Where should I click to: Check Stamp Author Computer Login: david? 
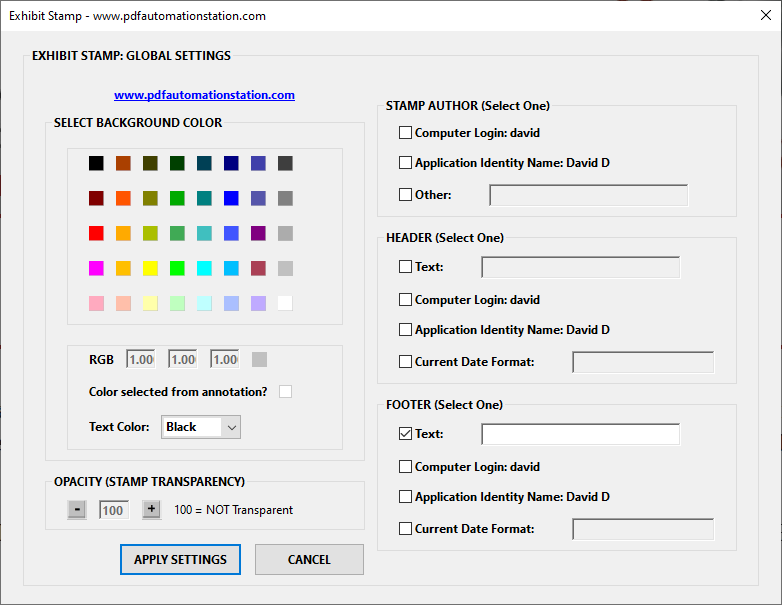pos(405,133)
